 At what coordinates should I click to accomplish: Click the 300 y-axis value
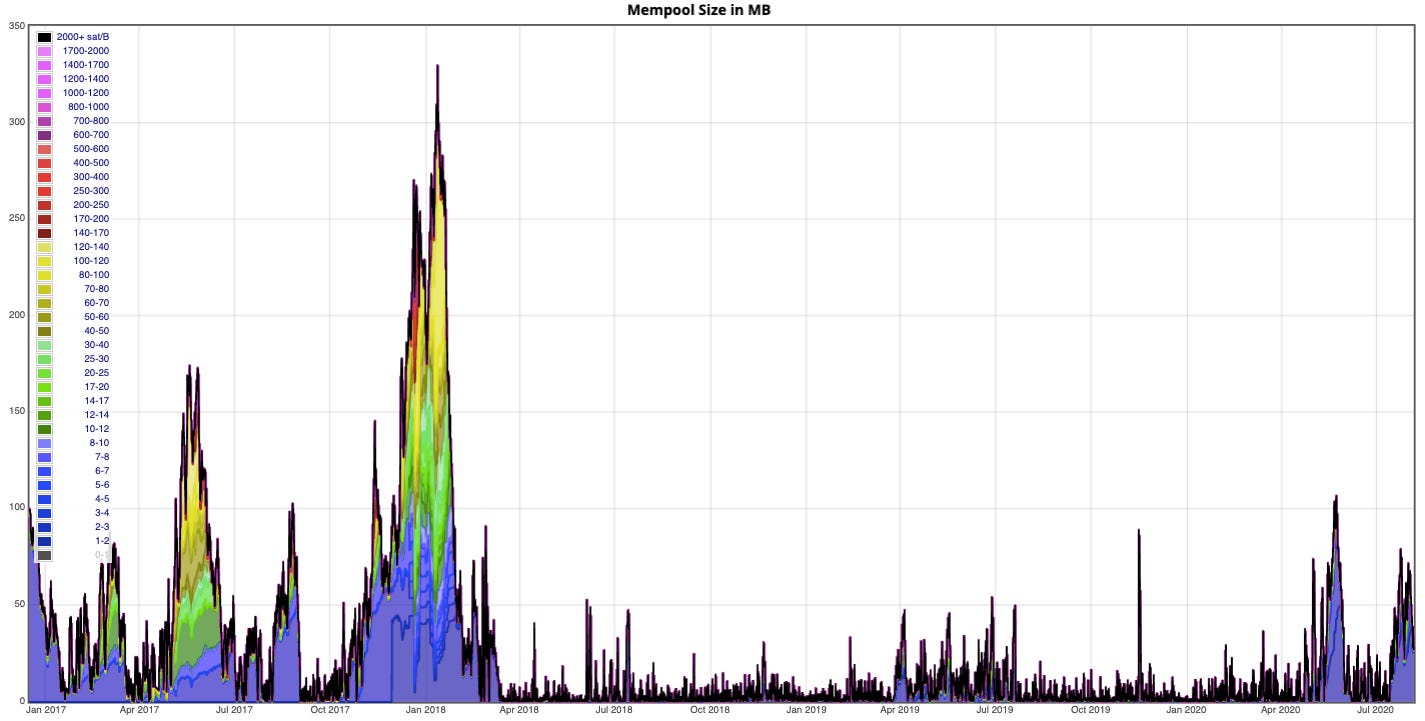(x=16, y=122)
